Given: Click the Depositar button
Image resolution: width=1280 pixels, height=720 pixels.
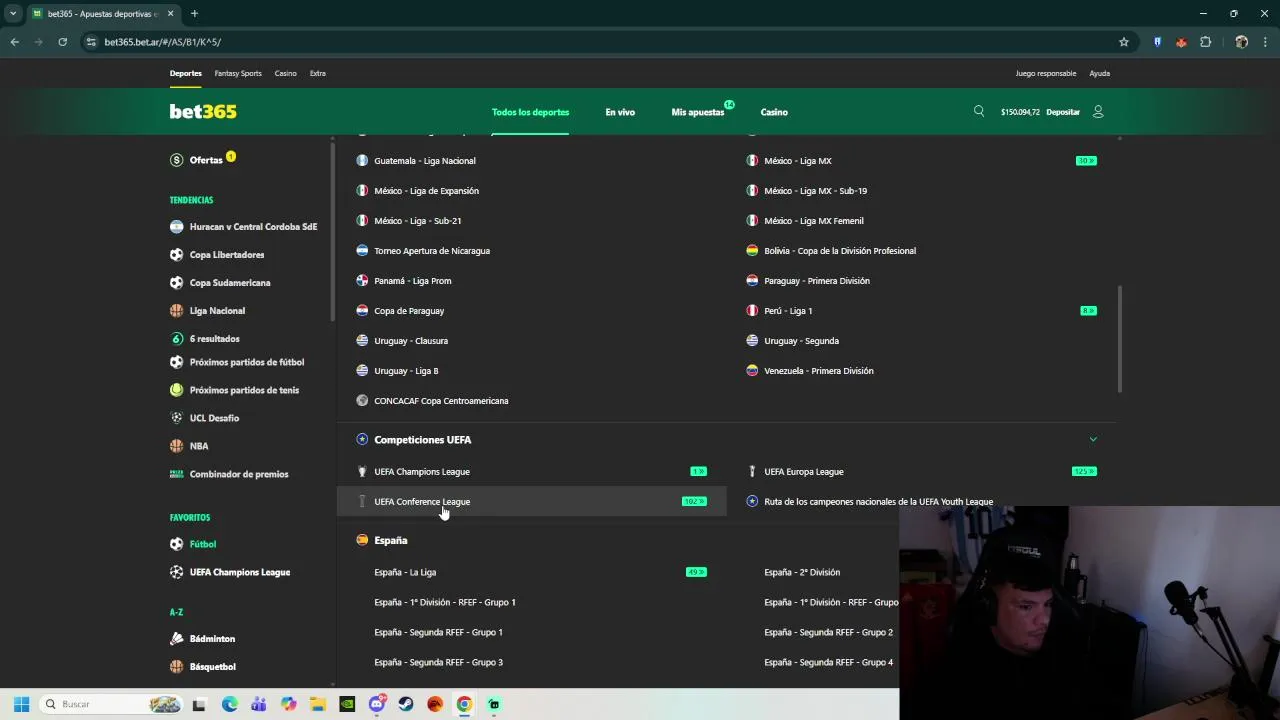Looking at the screenshot, I should (1063, 112).
